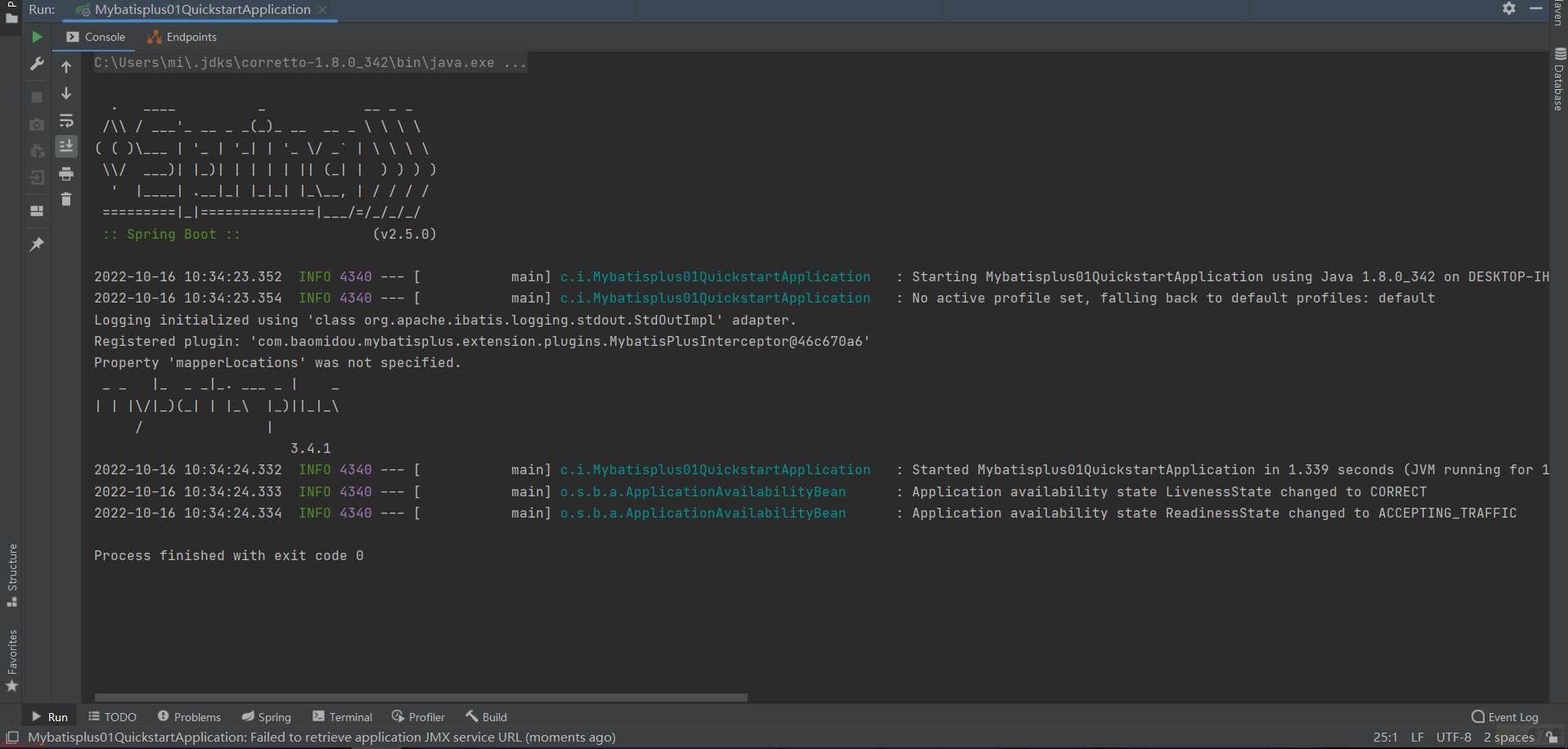Toggle the read-only lock icon in status bar

1552,738
